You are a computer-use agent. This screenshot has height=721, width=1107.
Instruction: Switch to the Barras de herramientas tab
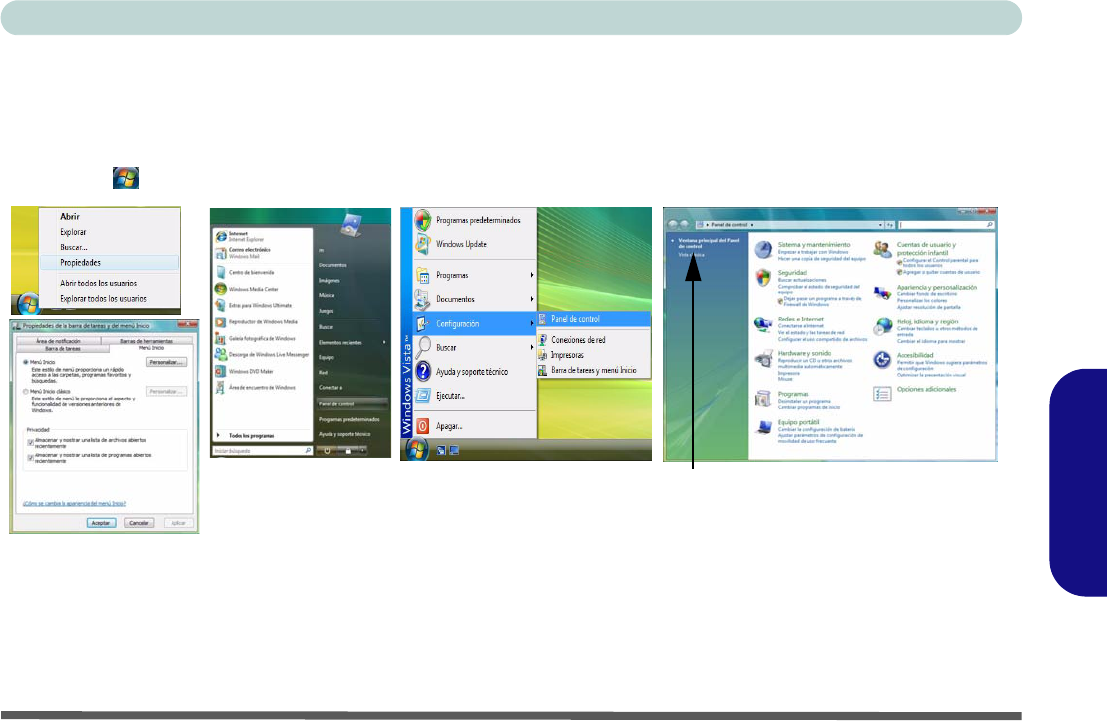click(x=146, y=340)
